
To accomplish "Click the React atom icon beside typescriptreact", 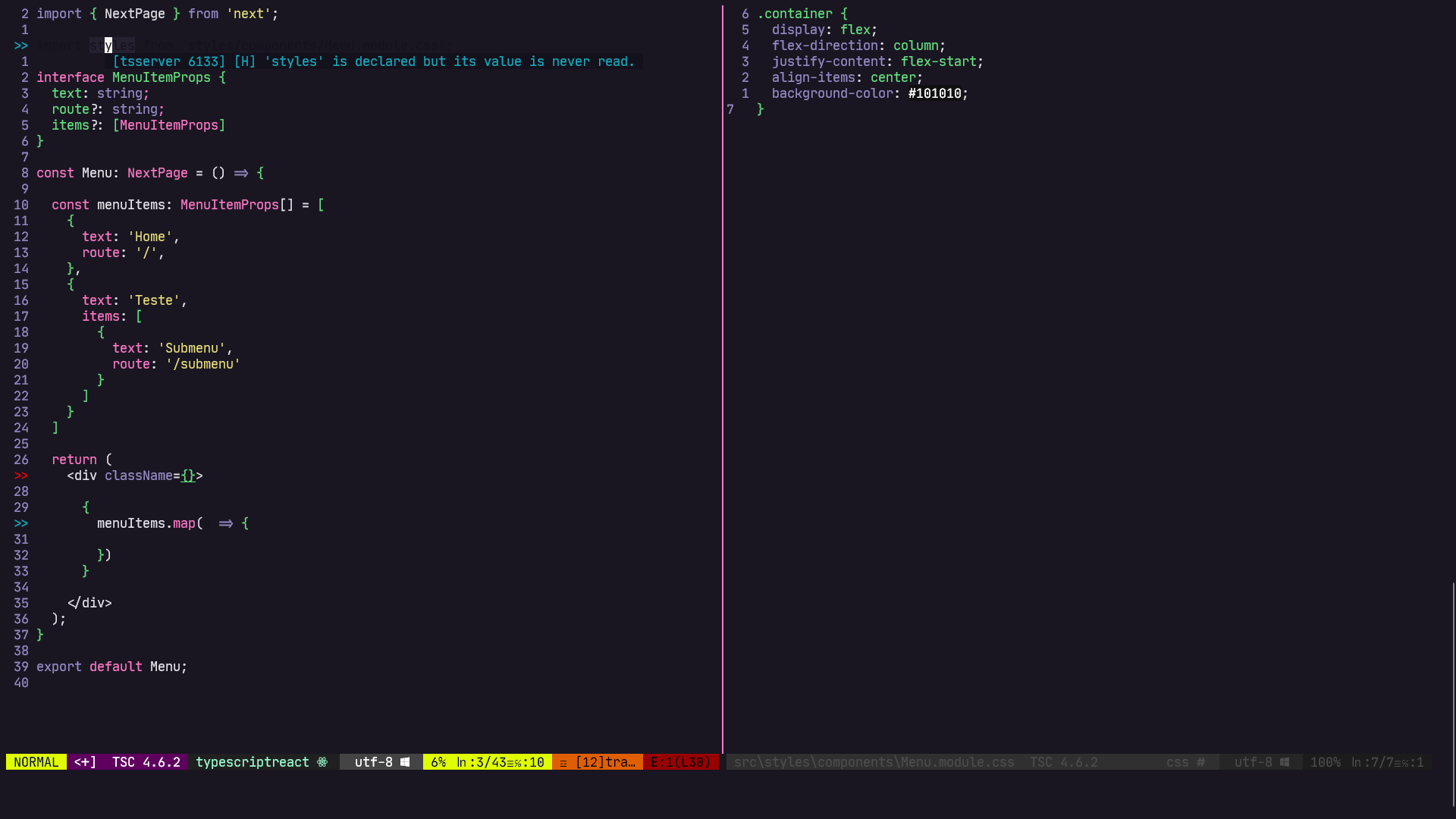I will tap(322, 762).
